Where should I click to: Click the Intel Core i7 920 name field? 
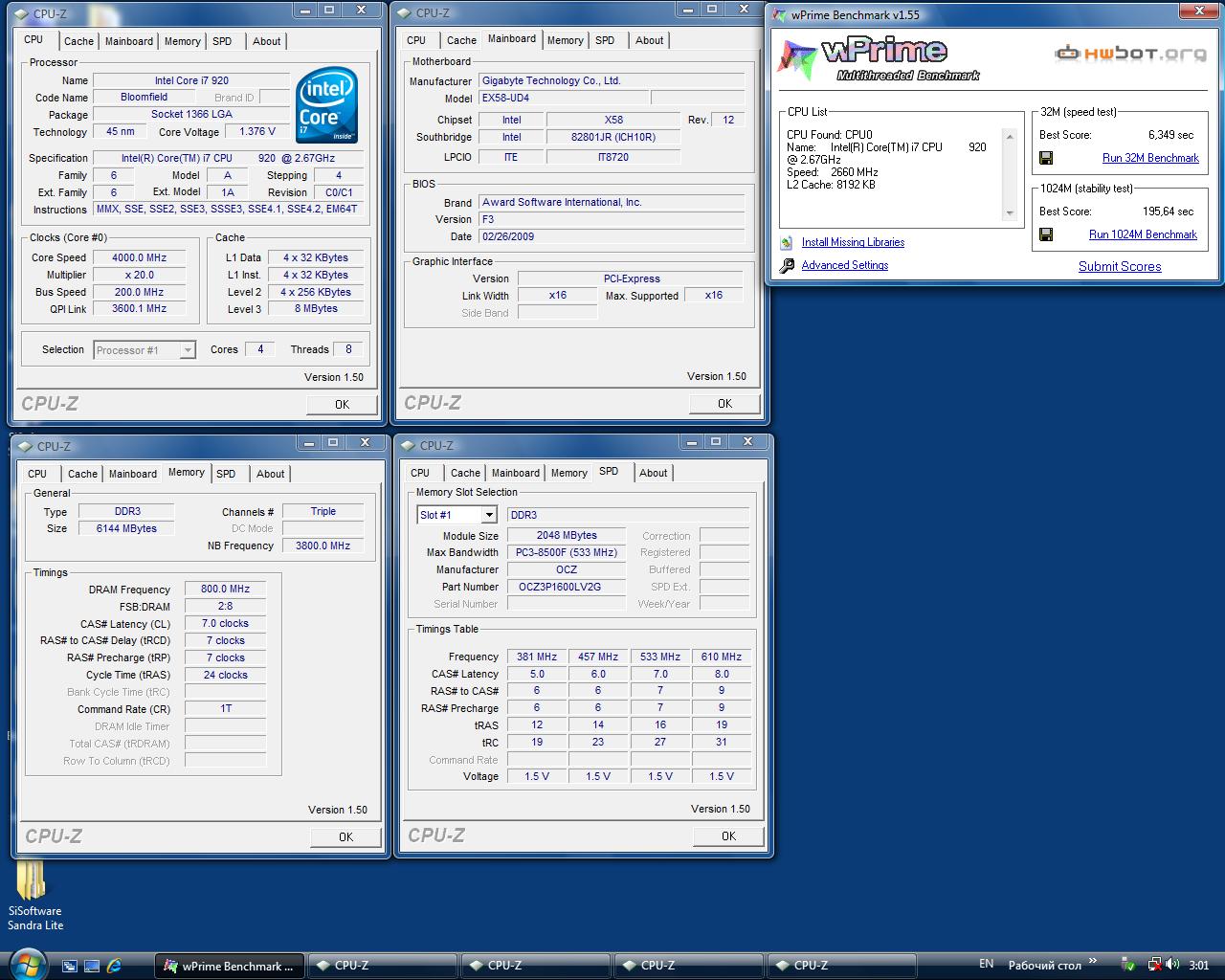(x=191, y=81)
